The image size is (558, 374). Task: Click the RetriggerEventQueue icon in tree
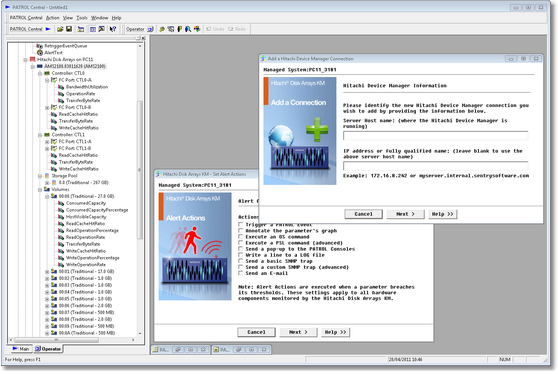click(x=40, y=46)
